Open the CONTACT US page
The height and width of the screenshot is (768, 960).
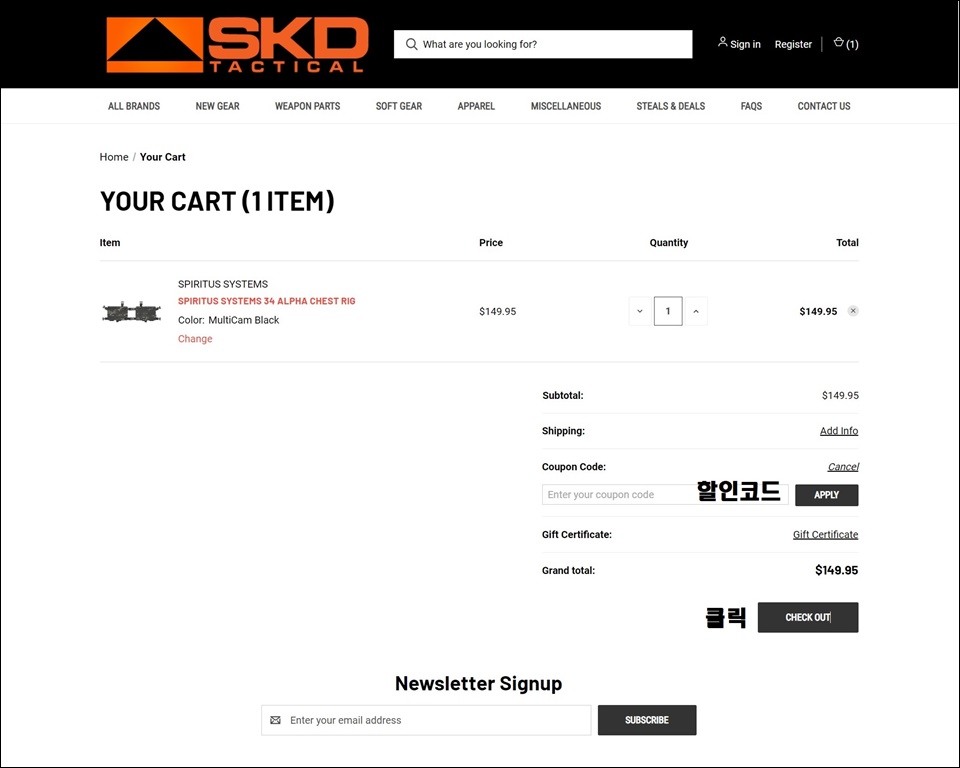pos(823,106)
